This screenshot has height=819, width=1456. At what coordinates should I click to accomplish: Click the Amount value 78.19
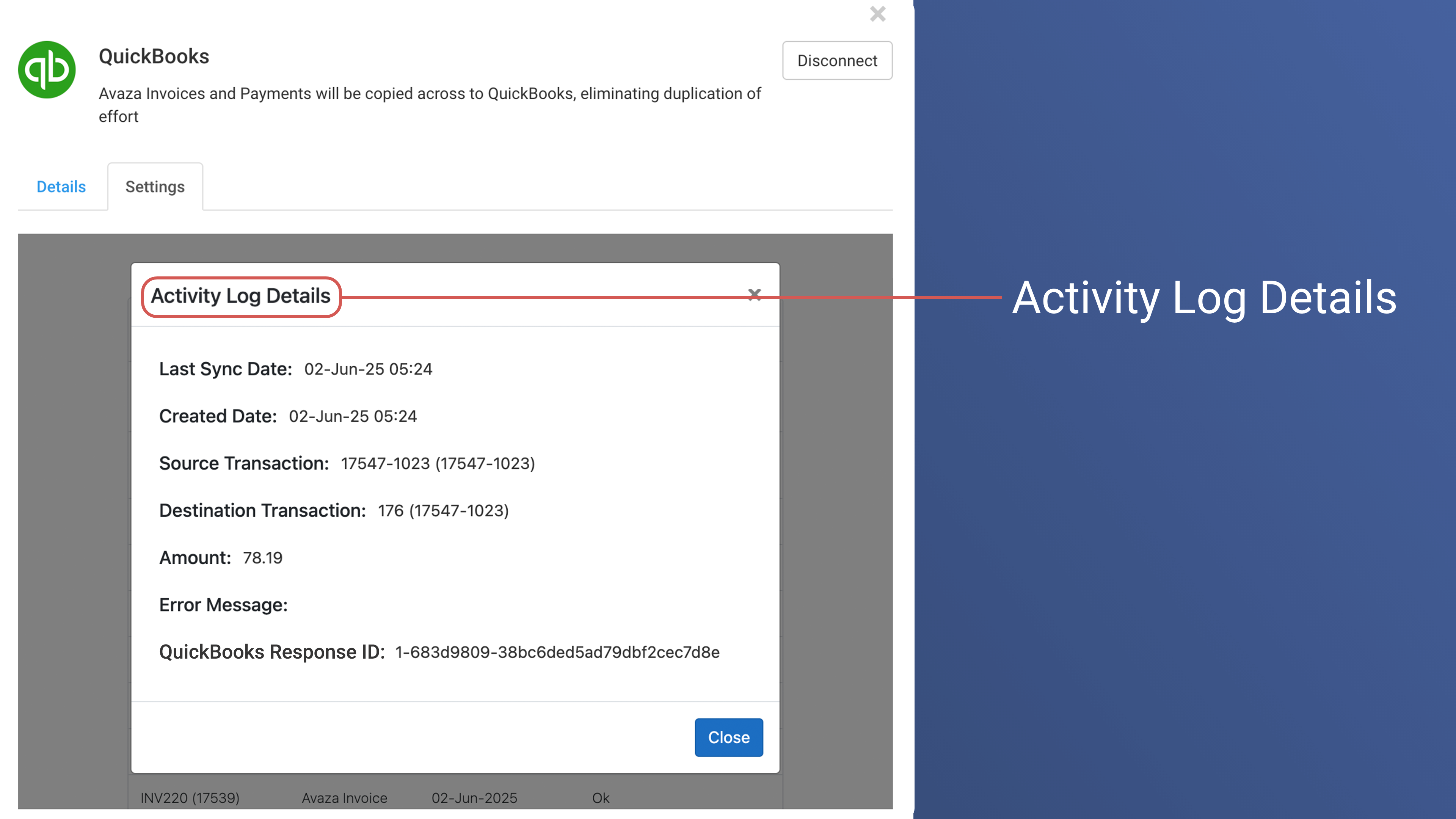pos(262,558)
